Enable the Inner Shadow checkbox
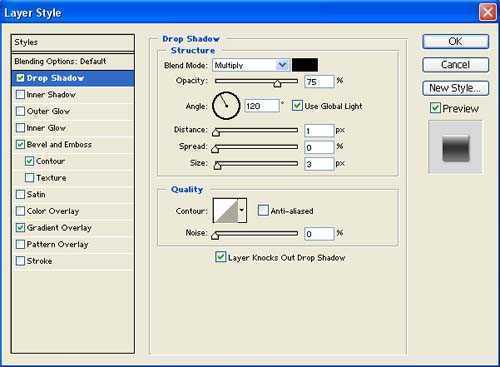 click(x=20, y=95)
